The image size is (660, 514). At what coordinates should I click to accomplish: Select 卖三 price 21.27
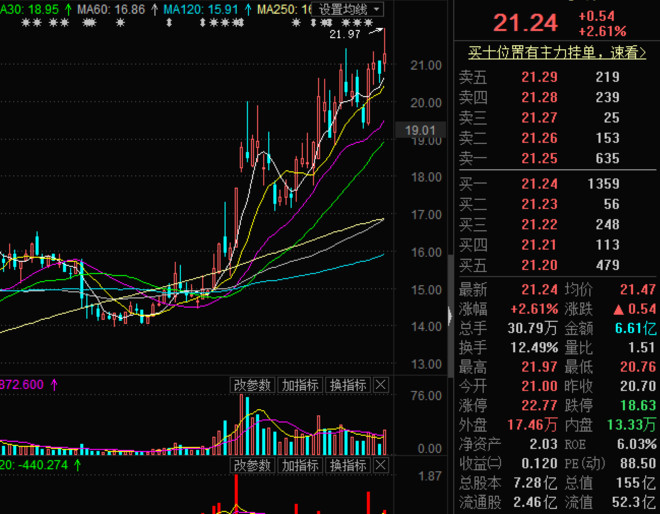pos(539,118)
